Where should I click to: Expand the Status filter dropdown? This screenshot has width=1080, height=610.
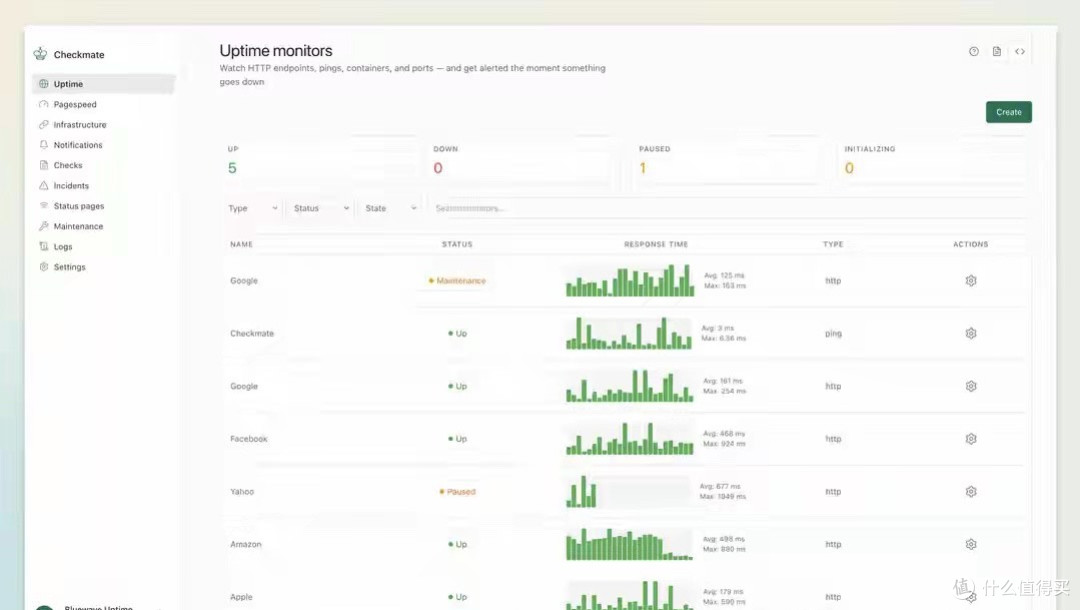(321, 208)
